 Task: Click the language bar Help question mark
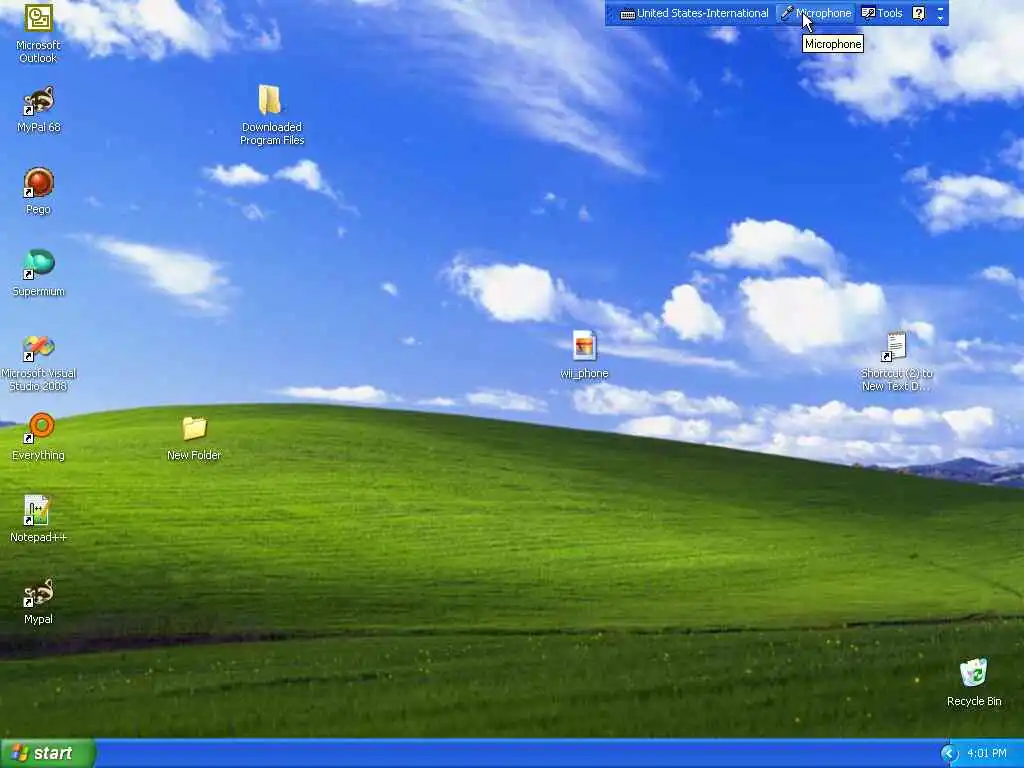[919, 13]
